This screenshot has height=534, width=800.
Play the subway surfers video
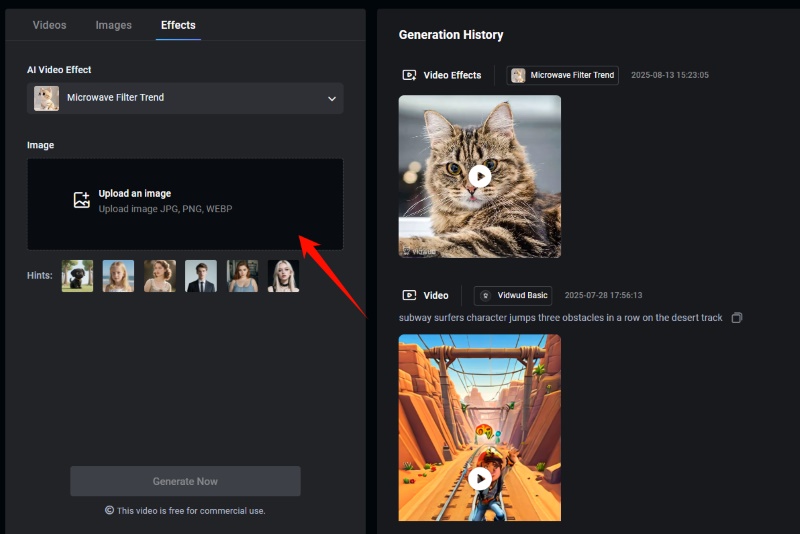click(x=480, y=479)
